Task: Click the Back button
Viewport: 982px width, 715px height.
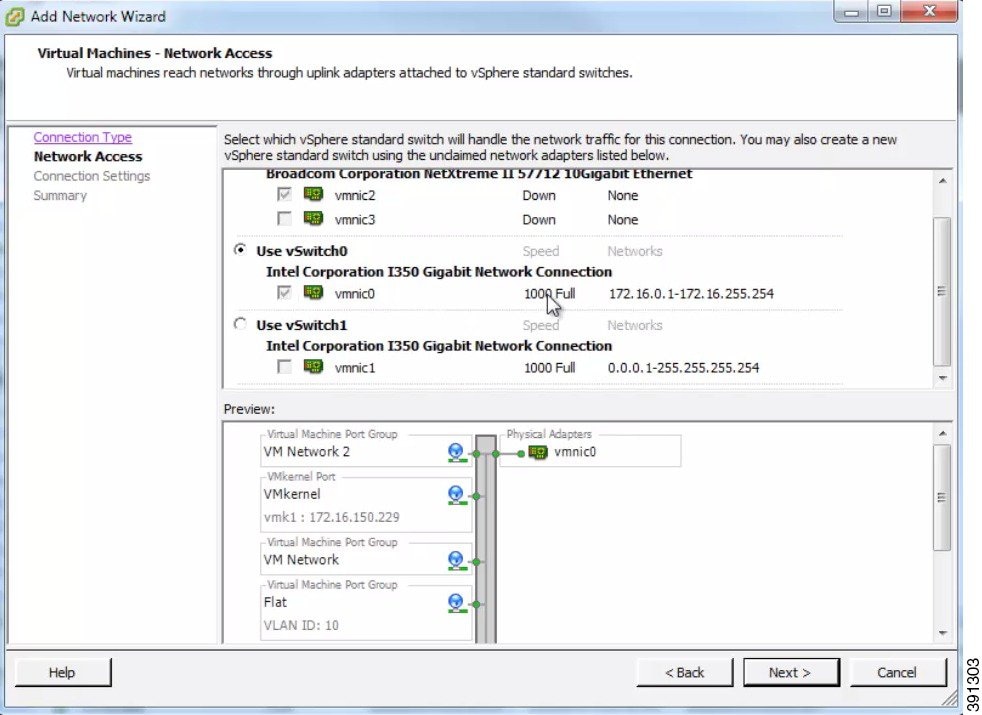Action: (x=684, y=672)
